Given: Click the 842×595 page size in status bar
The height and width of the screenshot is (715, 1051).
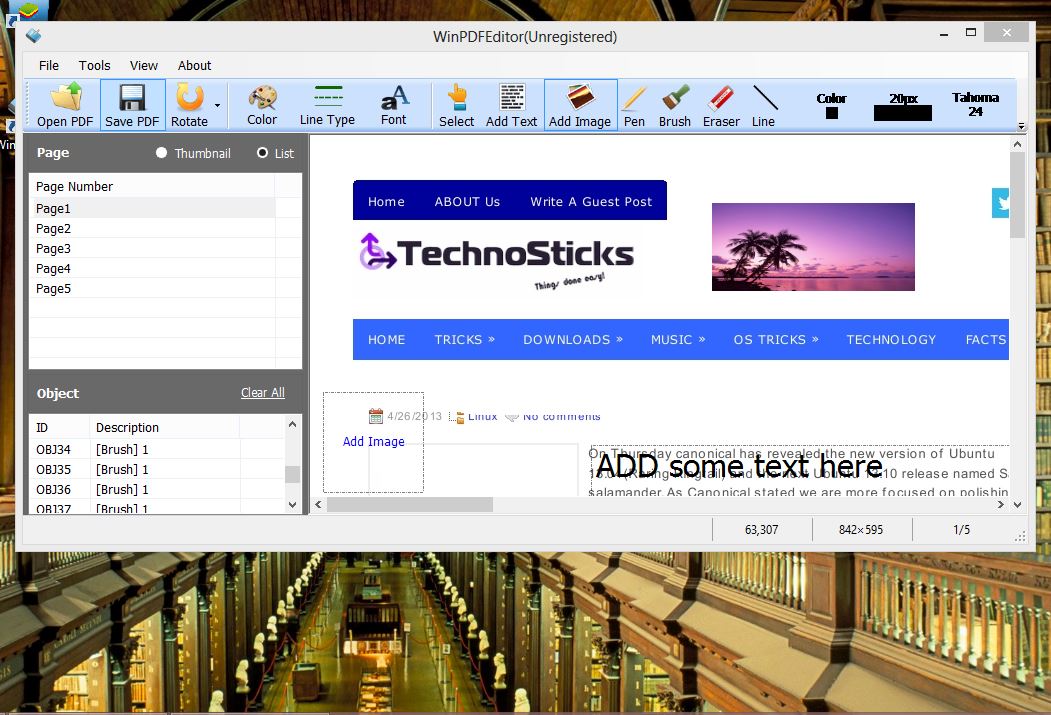Looking at the screenshot, I should [x=861, y=529].
